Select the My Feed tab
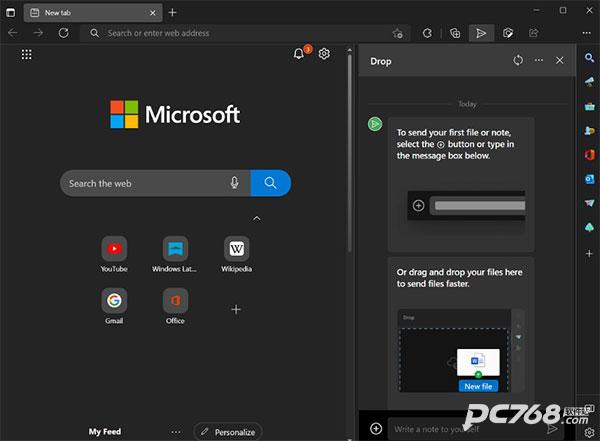This screenshot has width=600, height=441. click(x=105, y=432)
